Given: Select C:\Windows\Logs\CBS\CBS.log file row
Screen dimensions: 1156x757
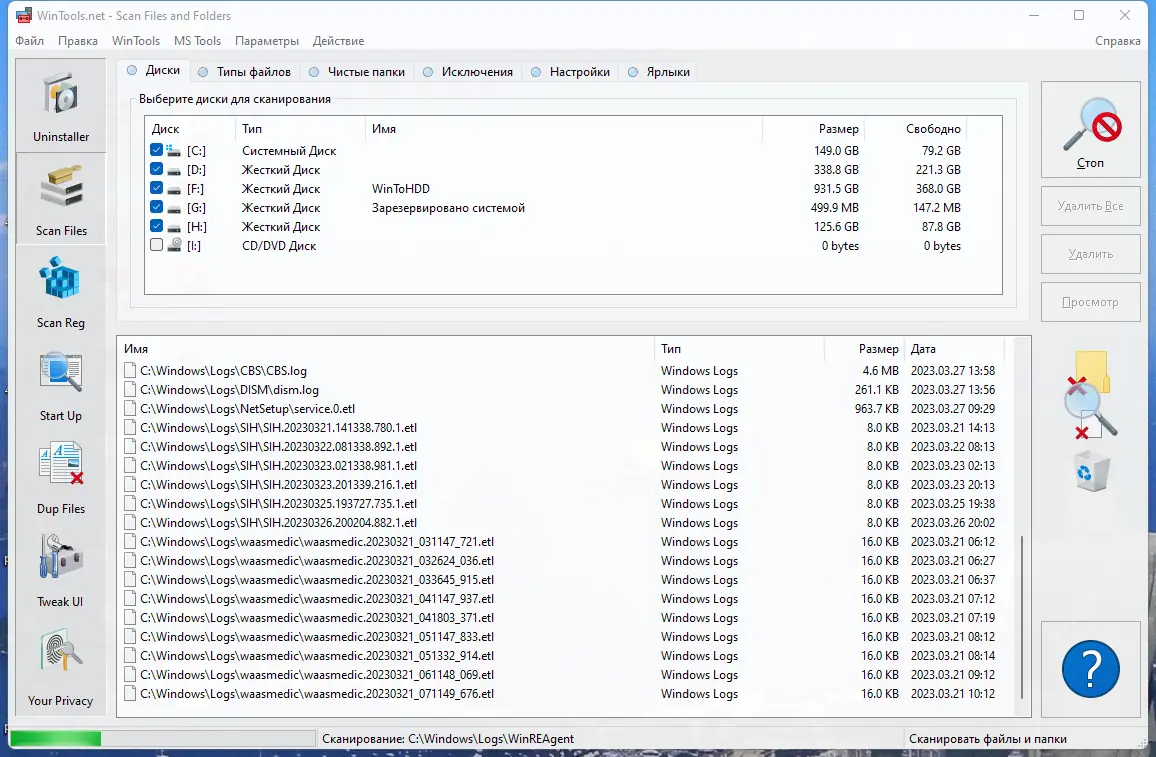Looking at the screenshot, I should 564,371.
